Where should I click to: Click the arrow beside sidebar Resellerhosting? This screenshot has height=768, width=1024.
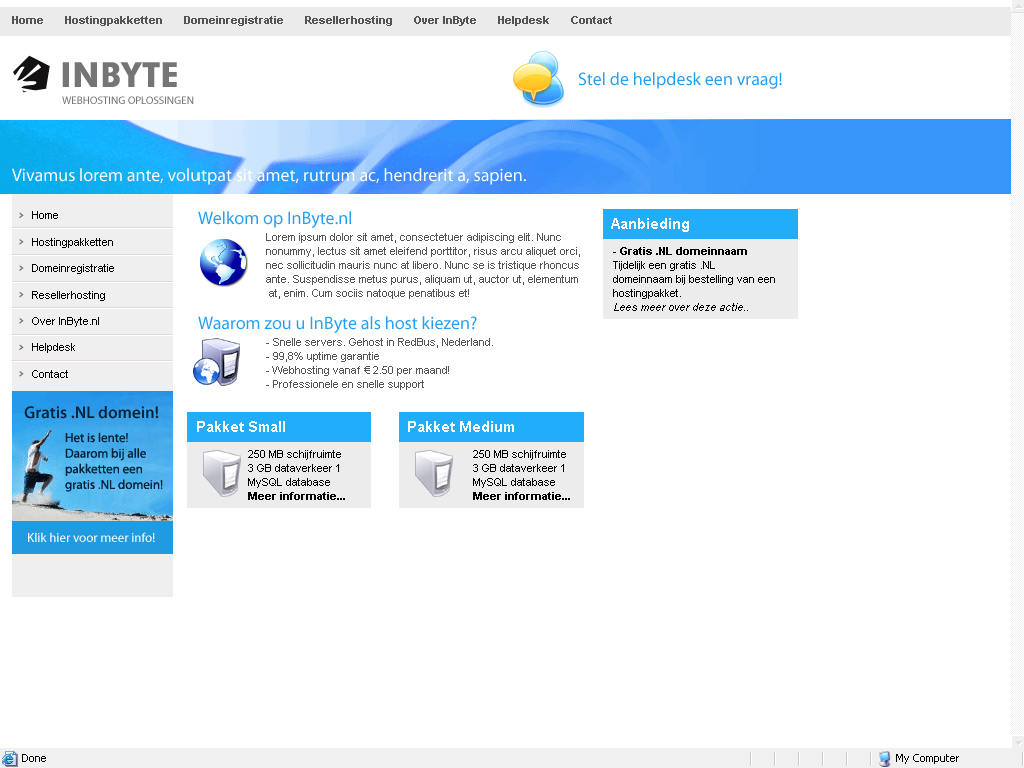pyautogui.click(x=21, y=295)
